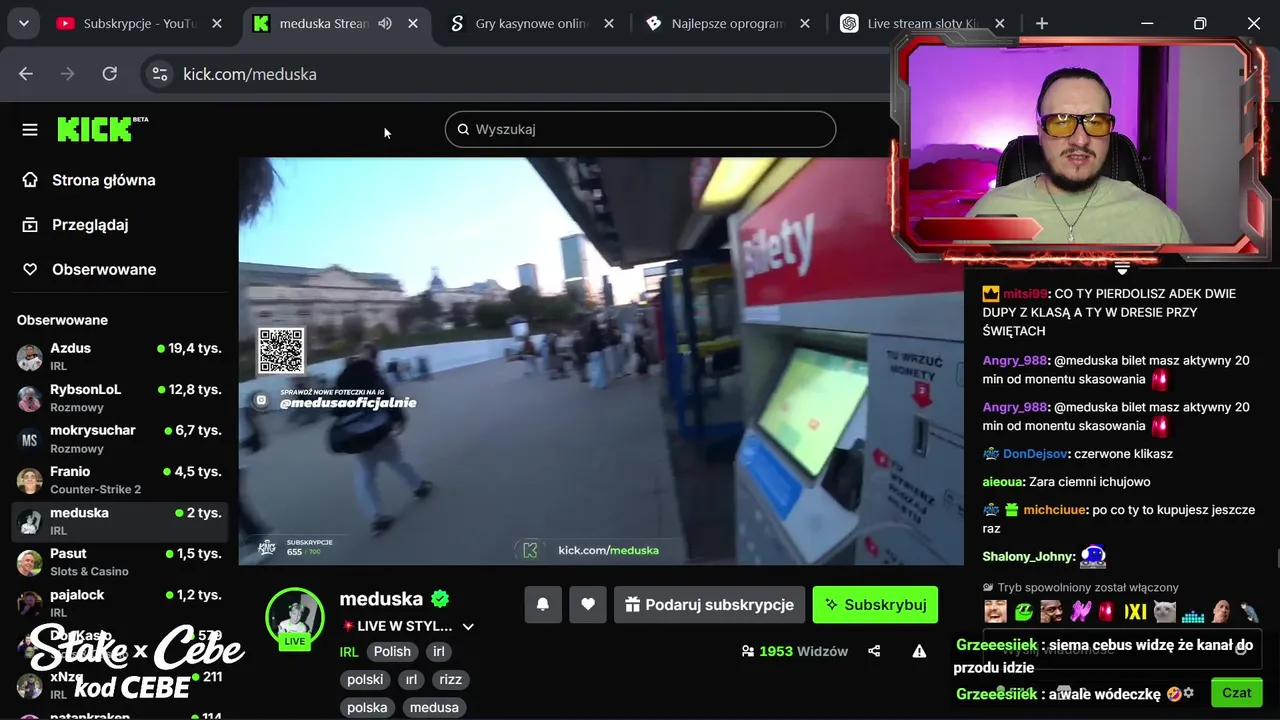Click the Subskrybuj button
This screenshot has height=720, width=1280.
[875, 604]
